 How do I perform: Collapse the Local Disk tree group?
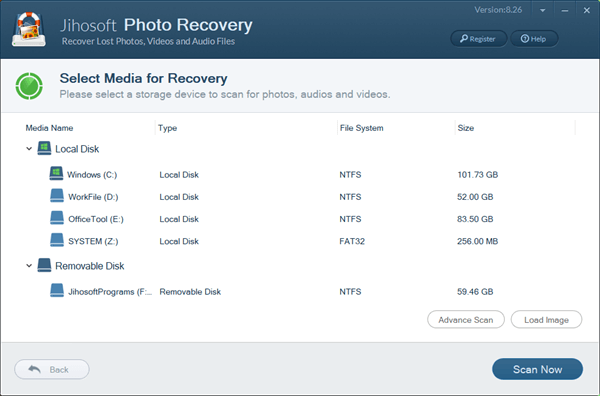tap(29, 148)
